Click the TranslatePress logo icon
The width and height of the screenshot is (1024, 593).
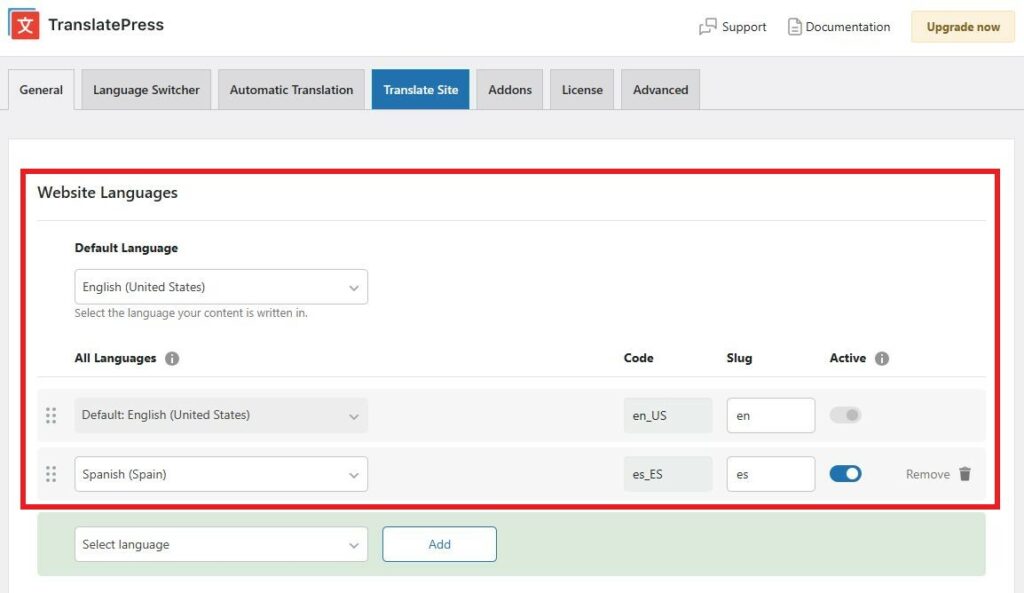click(x=24, y=26)
